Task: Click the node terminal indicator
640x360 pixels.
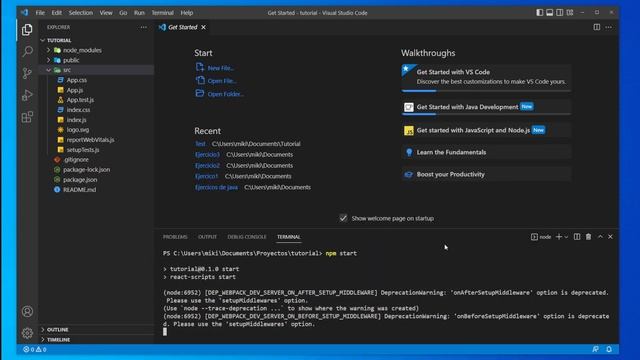Action: 541,237
